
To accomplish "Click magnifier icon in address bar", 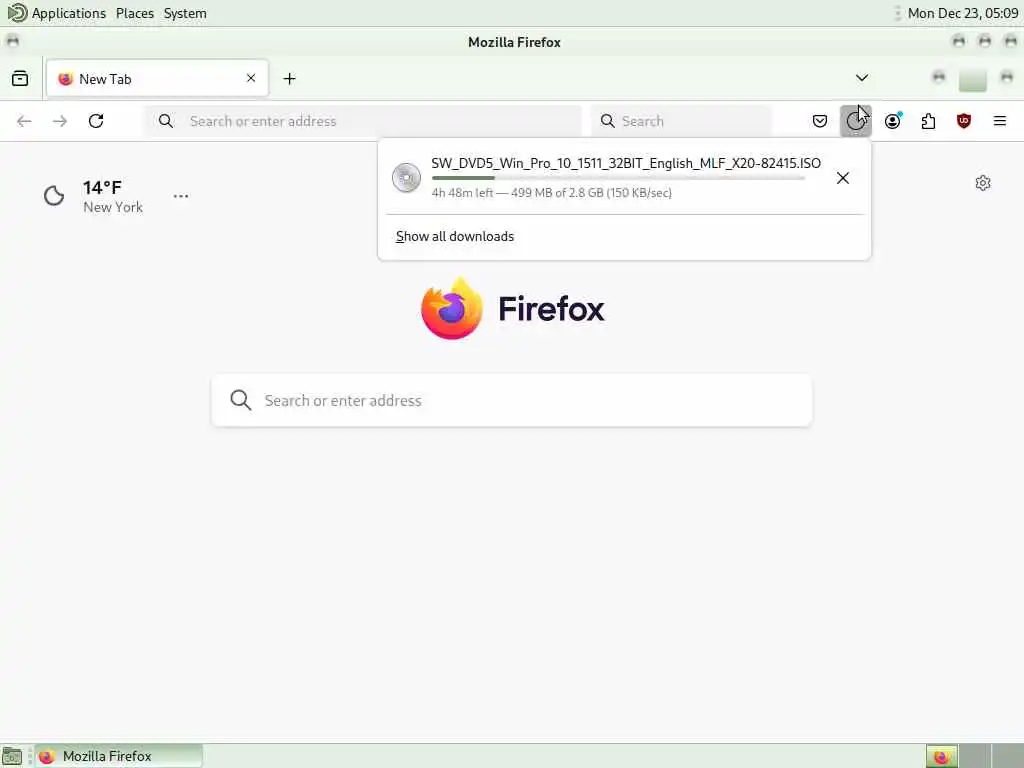I will (166, 121).
